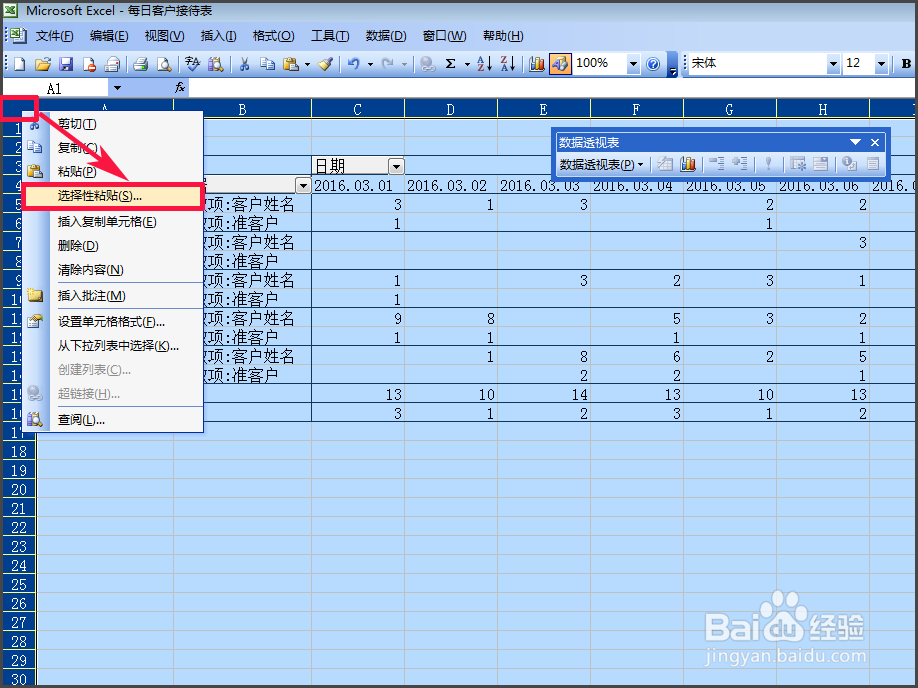Open the 数据透视表(P) menu dropdown
918x688 pixels.
point(602,165)
